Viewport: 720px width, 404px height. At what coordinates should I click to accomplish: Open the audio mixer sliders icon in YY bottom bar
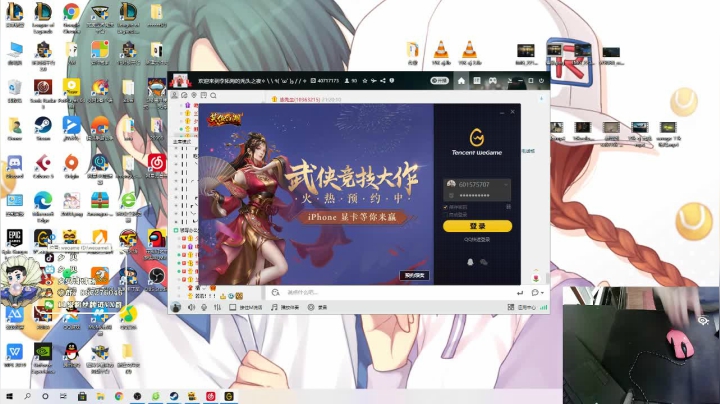pyautogui.click(x=217, y=307)
